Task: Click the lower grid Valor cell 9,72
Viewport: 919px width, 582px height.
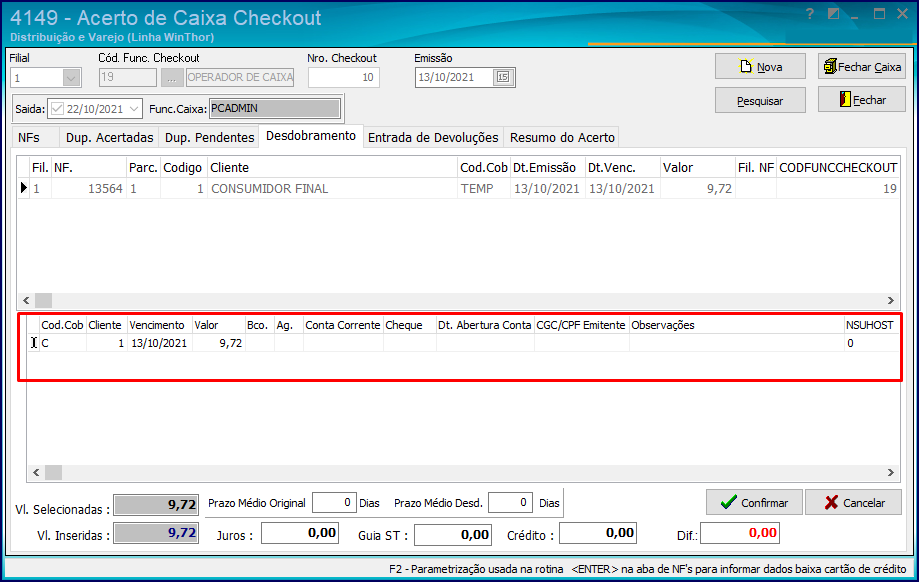Action: point(219,343)
